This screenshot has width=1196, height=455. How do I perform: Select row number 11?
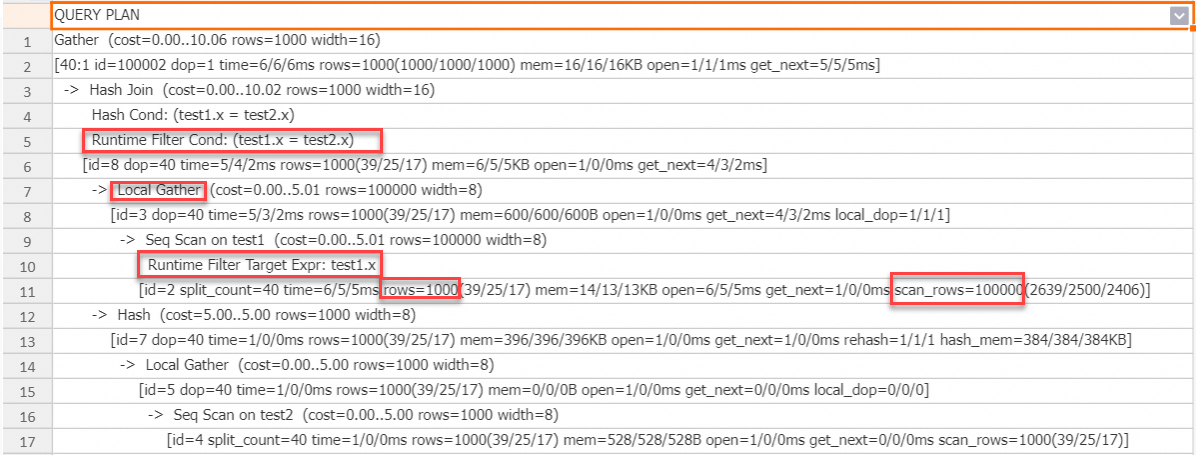(x=25, y=290)
